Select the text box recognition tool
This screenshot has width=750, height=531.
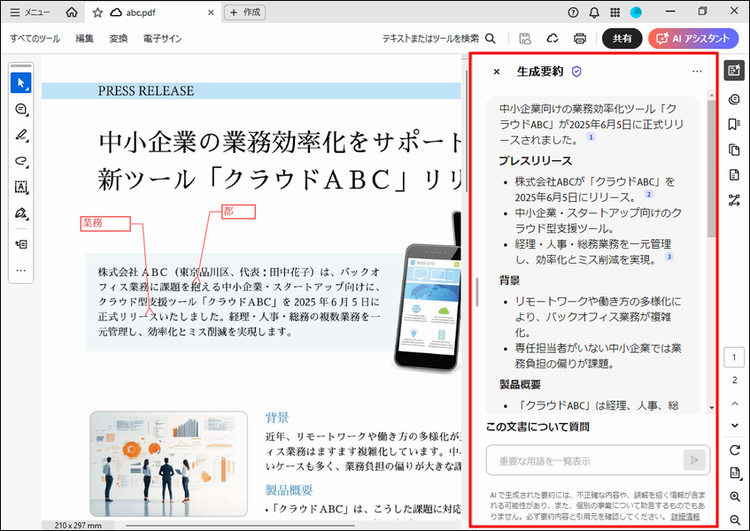21,187
